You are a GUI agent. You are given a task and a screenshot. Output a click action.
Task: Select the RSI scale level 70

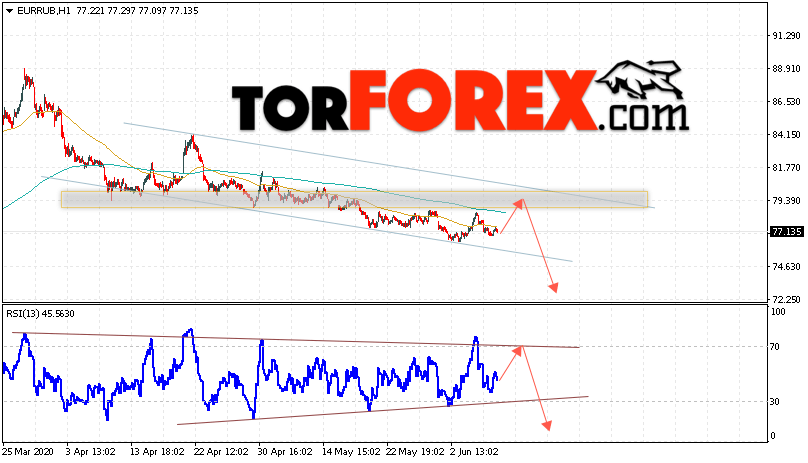click(775, 346)
